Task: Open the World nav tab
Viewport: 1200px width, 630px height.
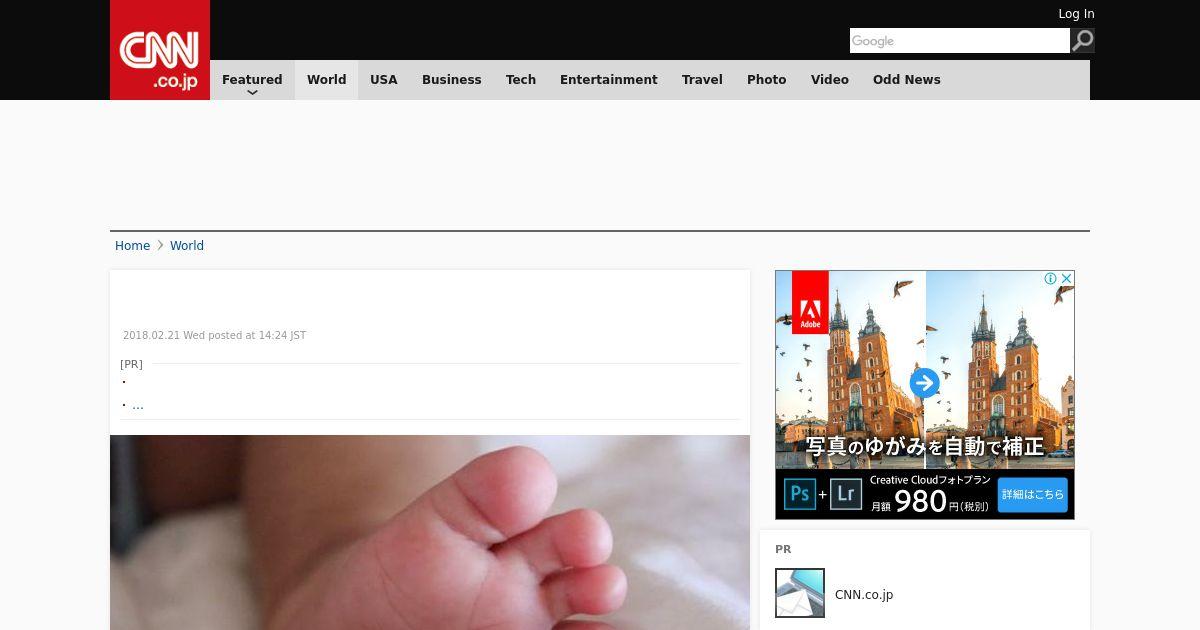Action: click(x=326, y=80)
